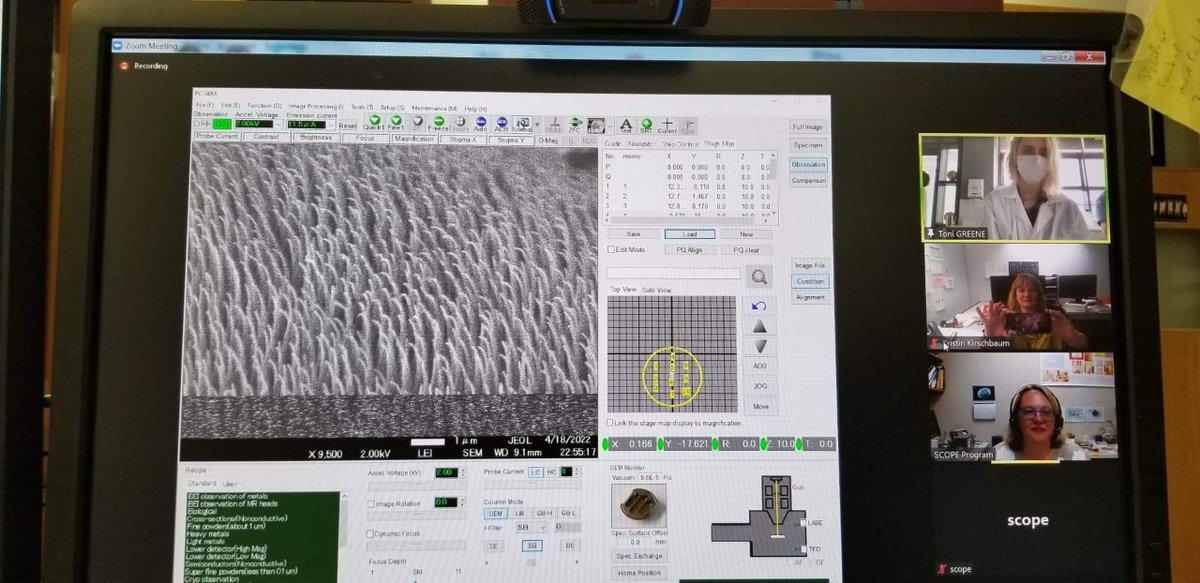
Task: Click the stage map up triangle
Action: (760, 326)
